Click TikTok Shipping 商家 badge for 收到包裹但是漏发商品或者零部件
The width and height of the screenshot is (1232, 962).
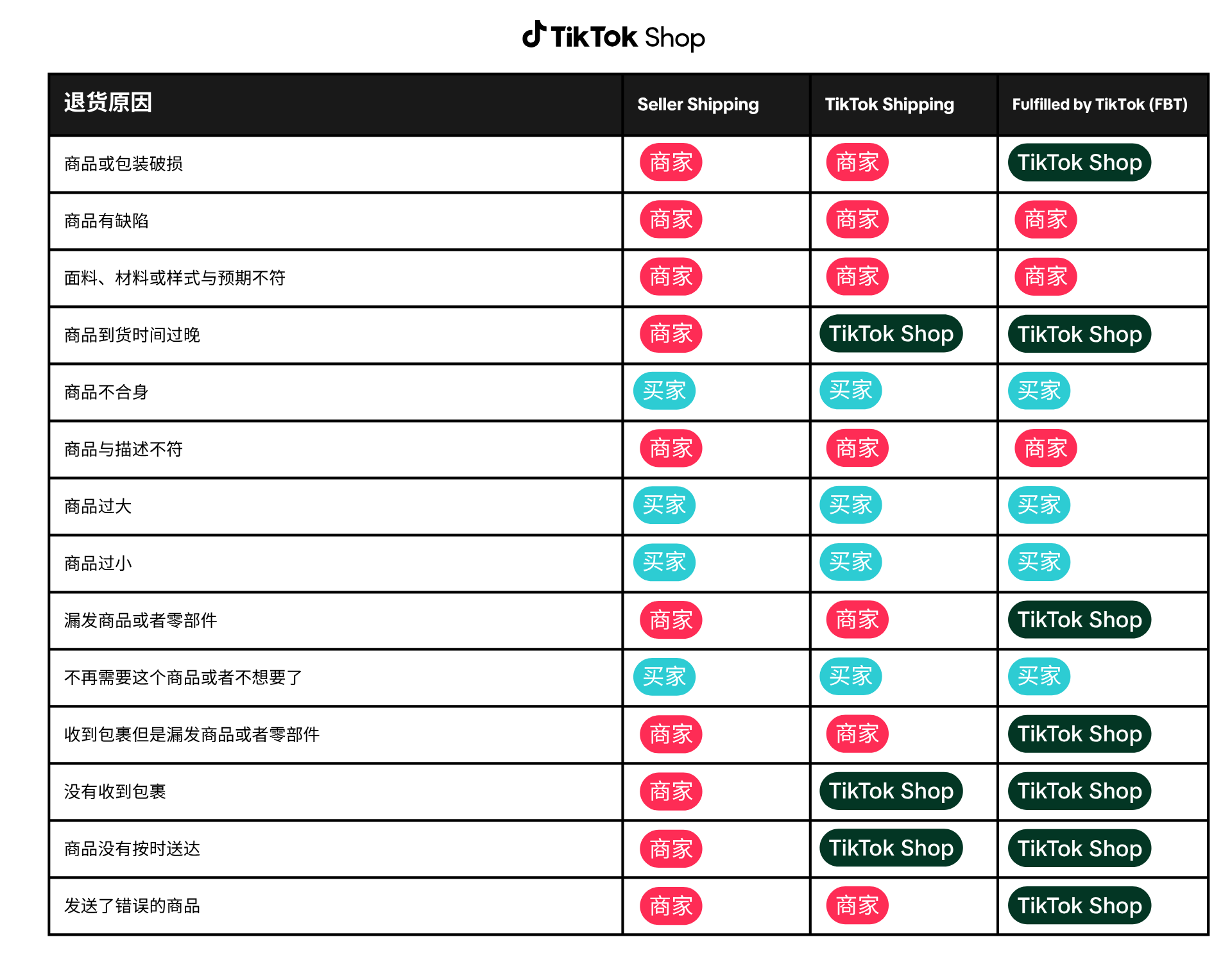[x=857, y=734]
